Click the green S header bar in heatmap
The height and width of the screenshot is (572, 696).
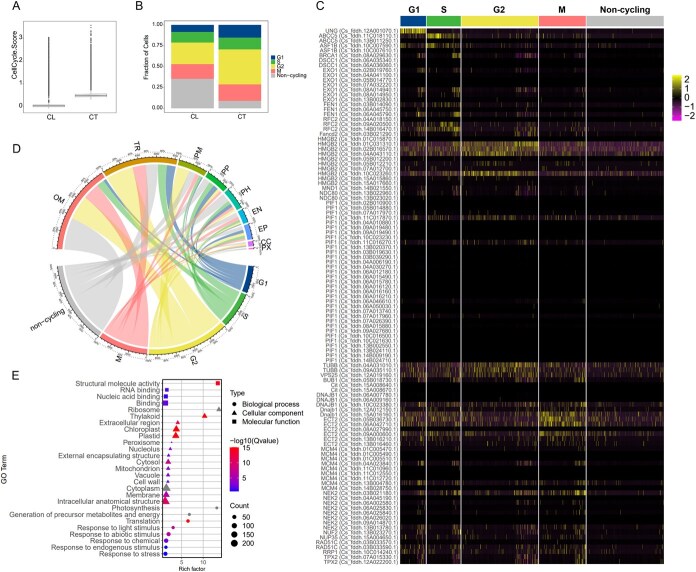tap(443, 21)
